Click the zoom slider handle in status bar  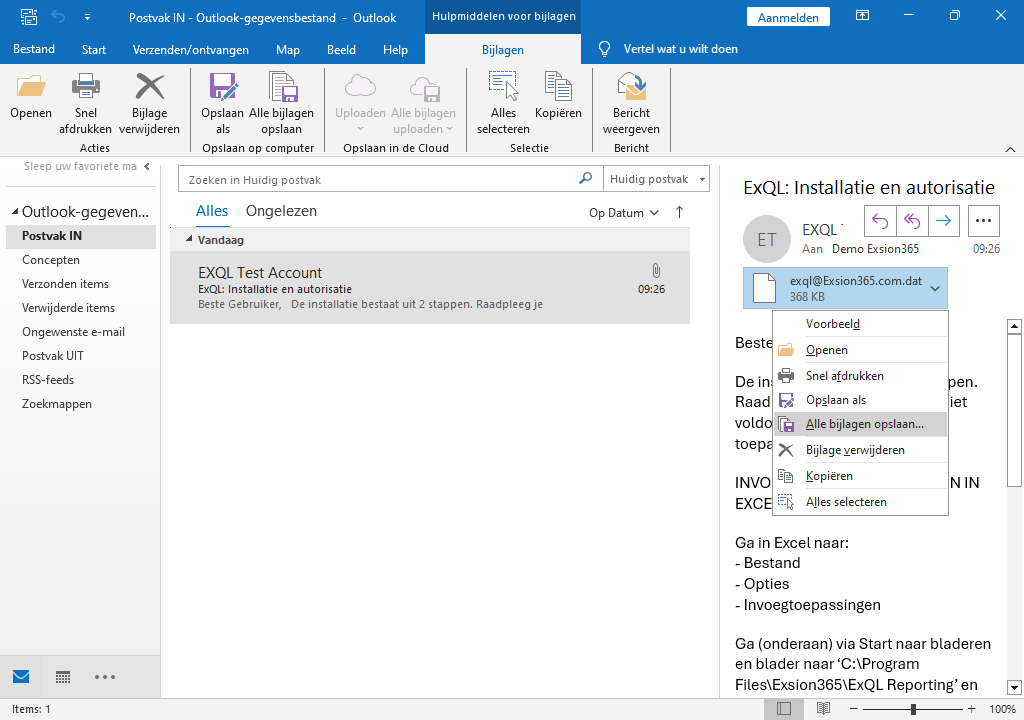point(913,709)
